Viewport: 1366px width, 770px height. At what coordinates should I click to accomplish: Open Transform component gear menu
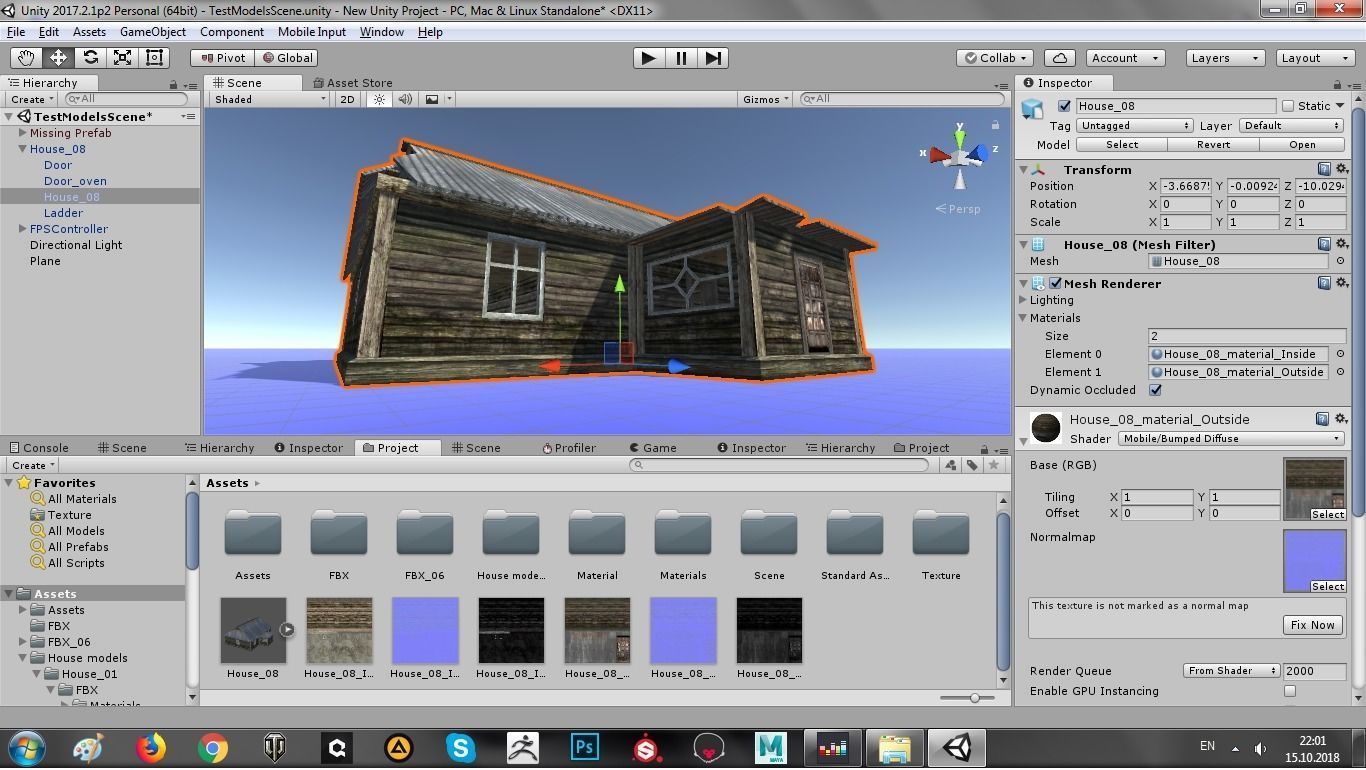point(1342,169)
